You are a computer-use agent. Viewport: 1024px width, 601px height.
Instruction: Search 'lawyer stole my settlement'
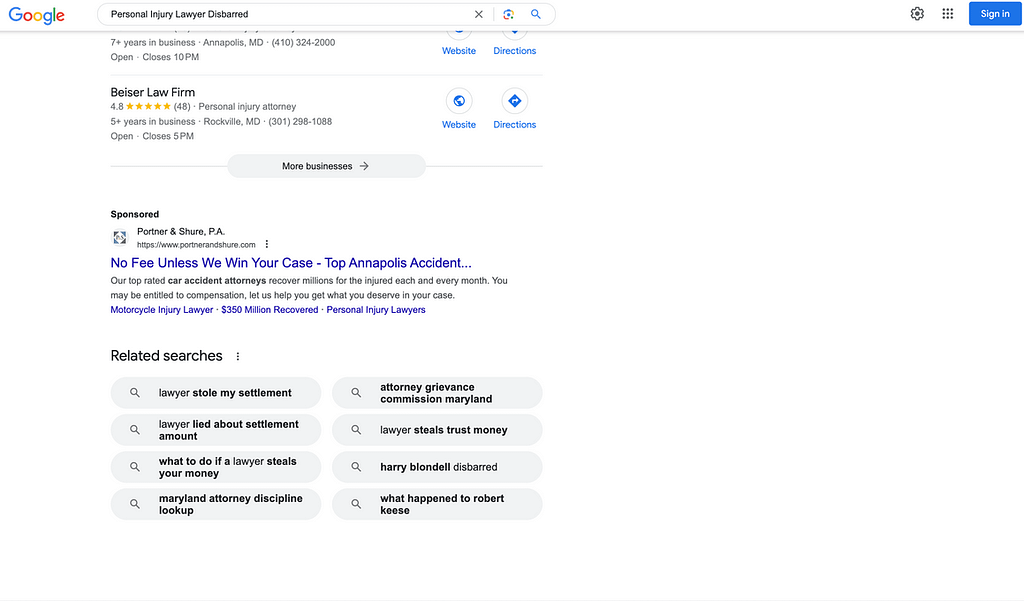pyautogui.click(x=216, y=393)
